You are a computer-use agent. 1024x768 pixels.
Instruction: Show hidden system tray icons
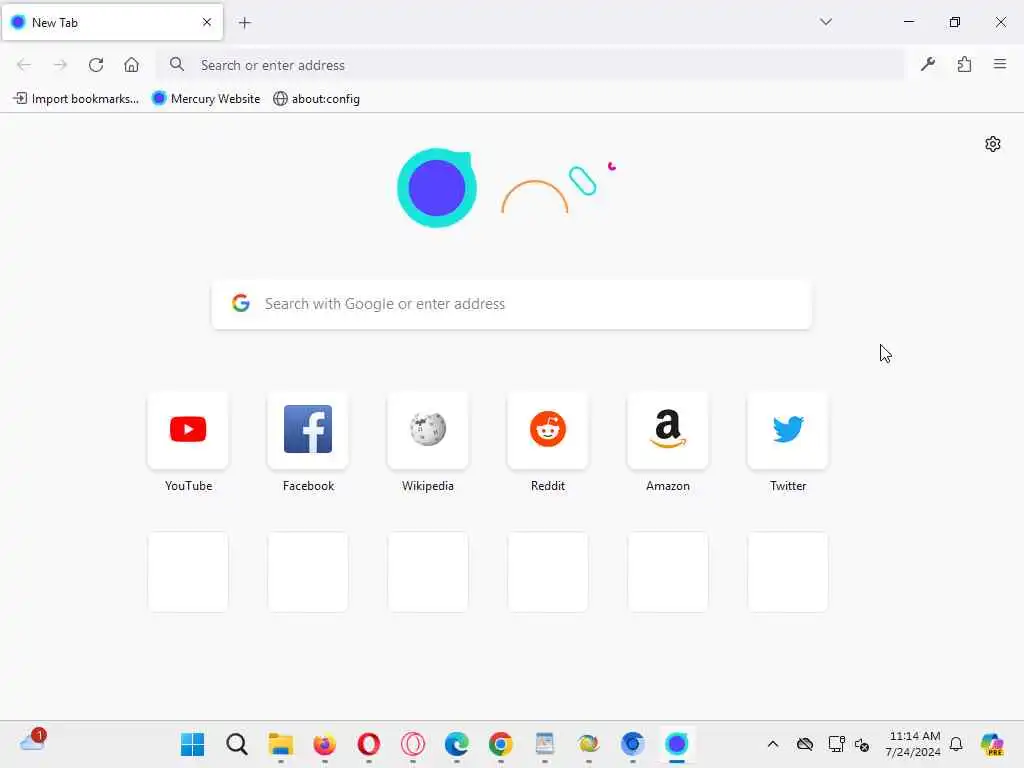click(773, 744)
